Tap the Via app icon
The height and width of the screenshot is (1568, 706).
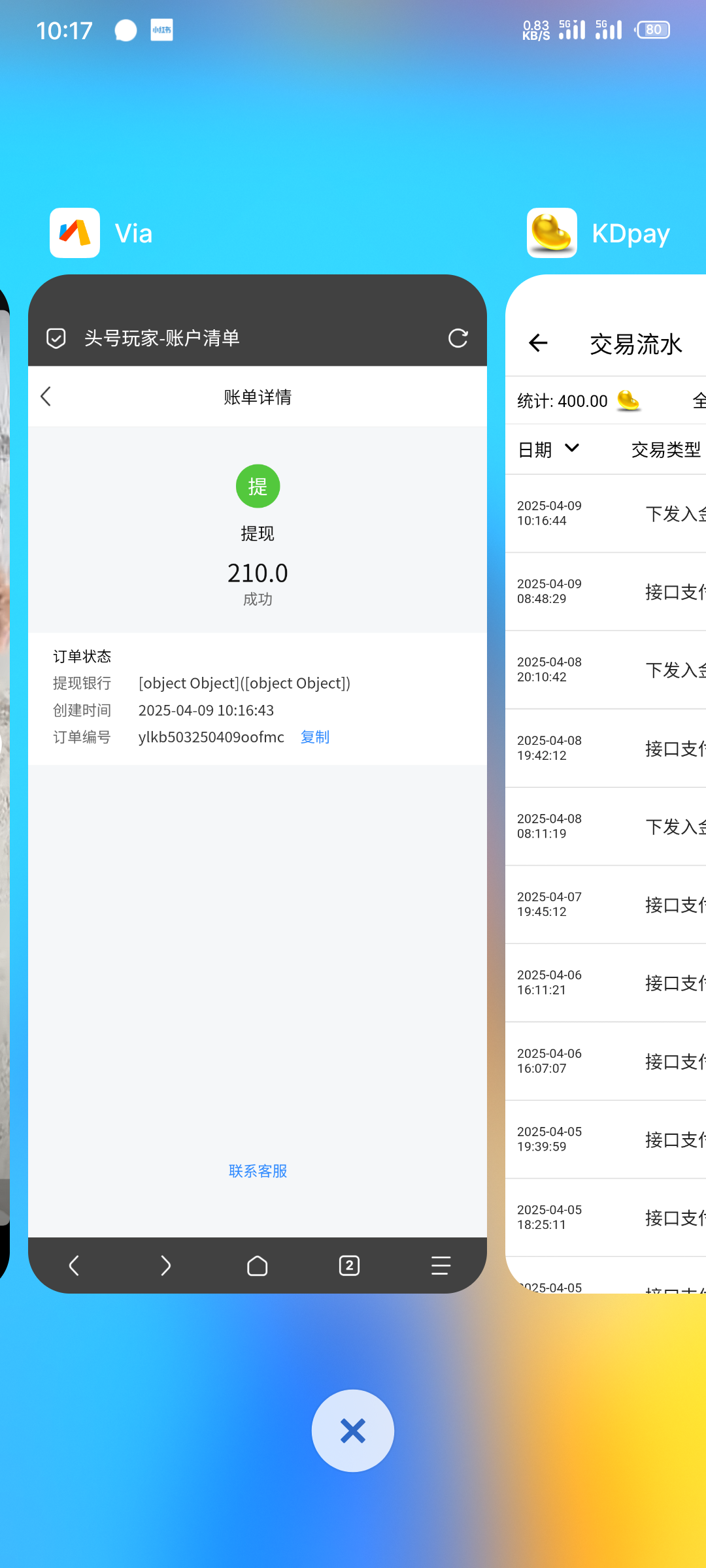pyautogui.click(x=75, y=233)
